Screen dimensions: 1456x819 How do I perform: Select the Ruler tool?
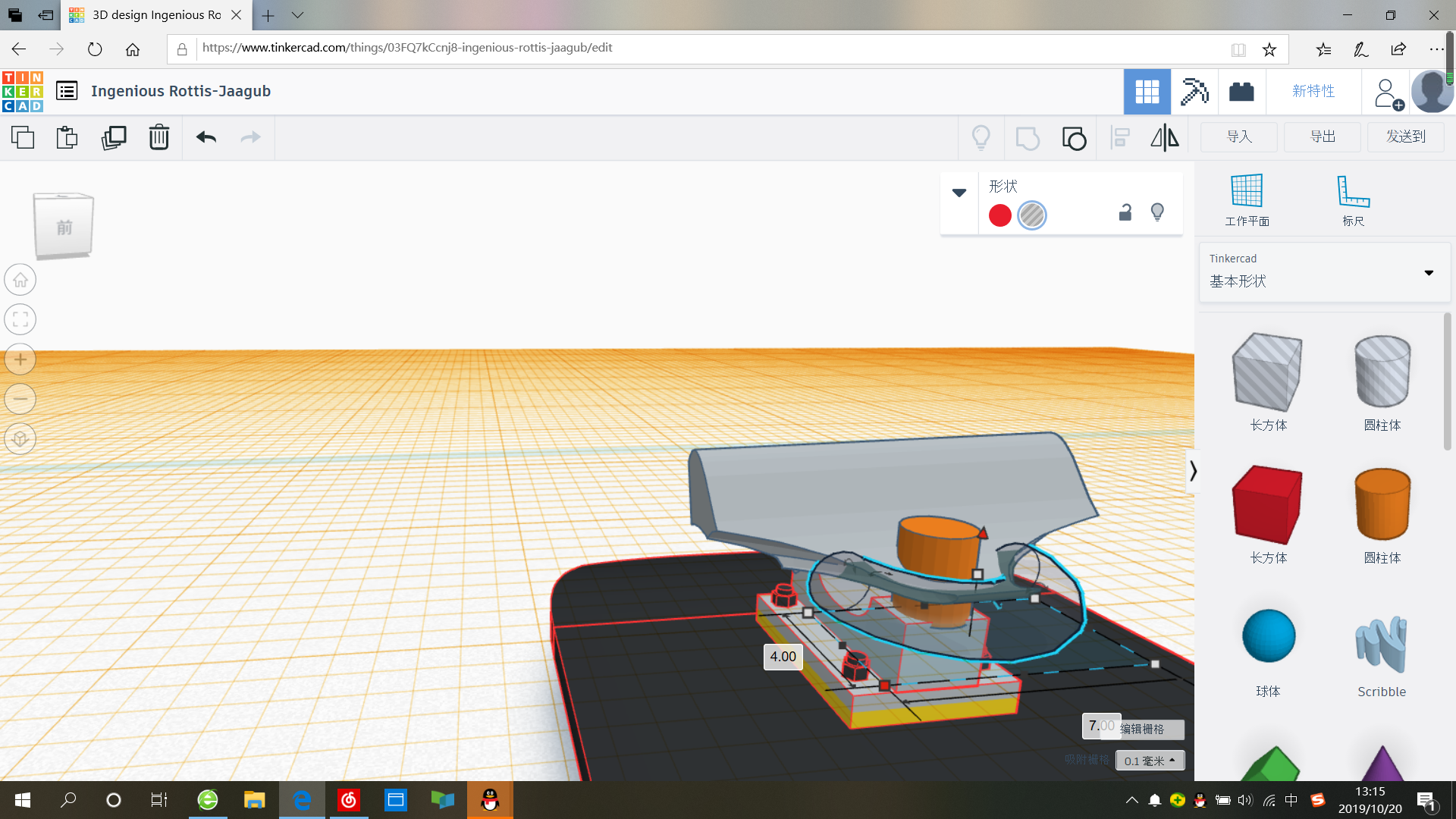[x=1354, y=199]
